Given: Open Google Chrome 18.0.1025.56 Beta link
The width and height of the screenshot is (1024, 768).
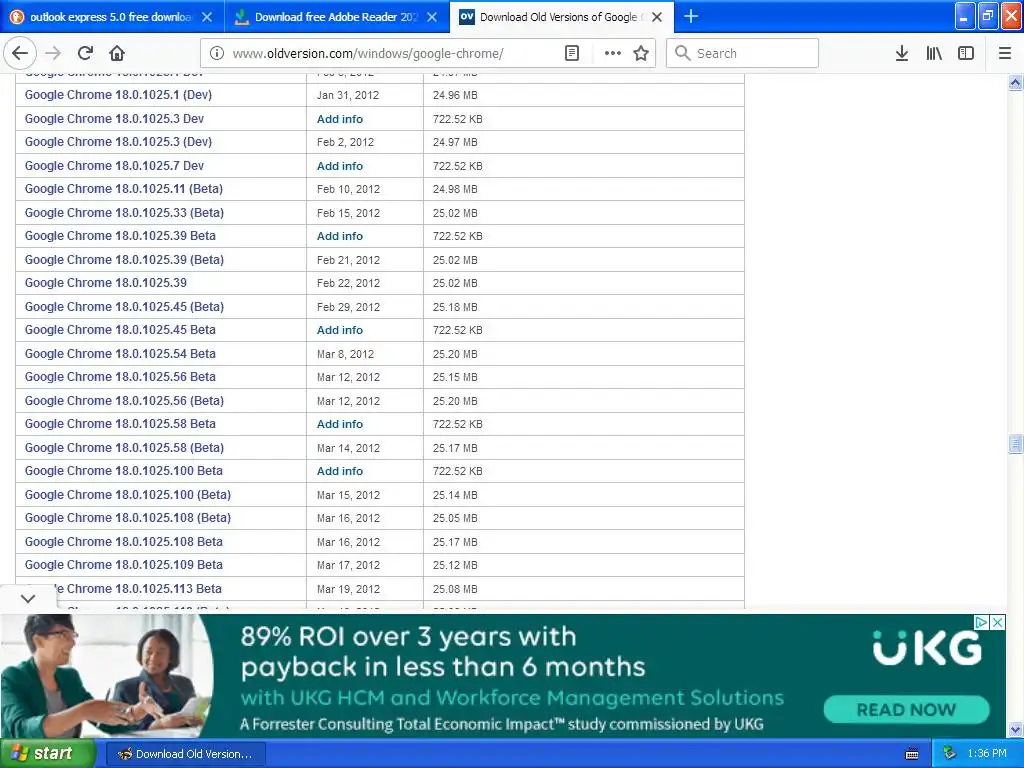Looking at the screenshot, I should [120, 377].
